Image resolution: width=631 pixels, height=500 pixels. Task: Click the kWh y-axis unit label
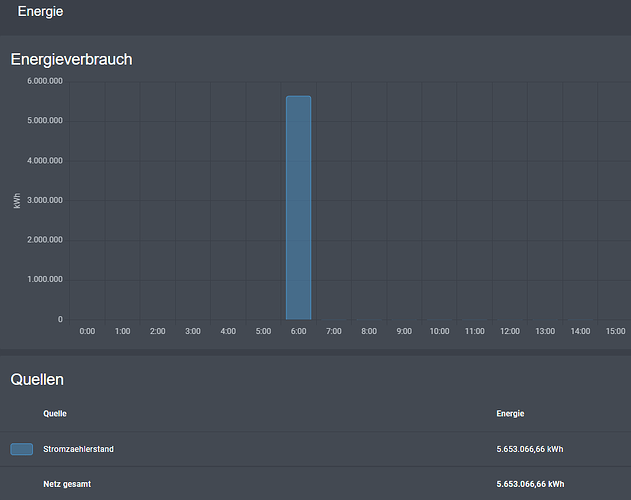pos(17,201)
